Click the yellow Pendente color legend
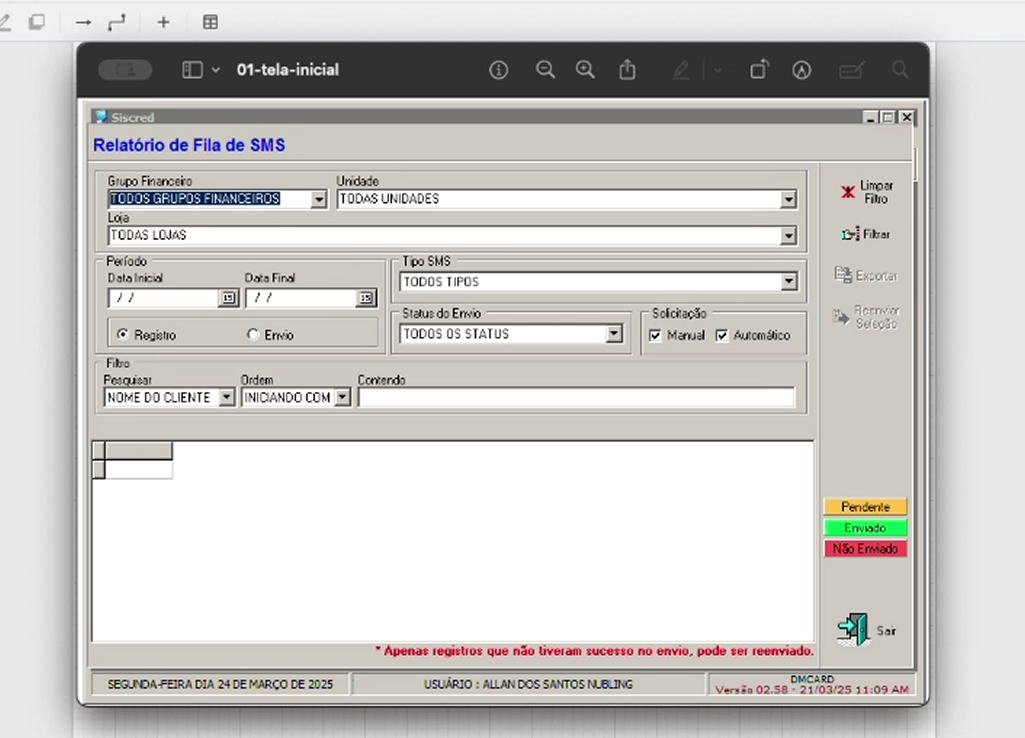This screenshot has height=738, width=1025. click(x=865, y=507)
